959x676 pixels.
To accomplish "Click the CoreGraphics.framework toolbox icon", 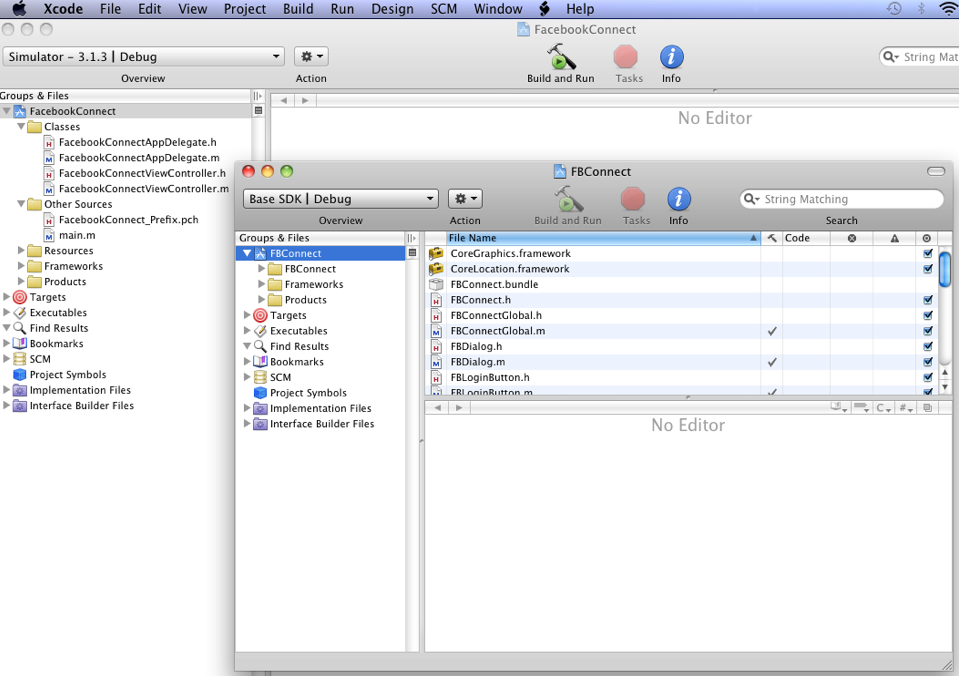I will 436,253.
